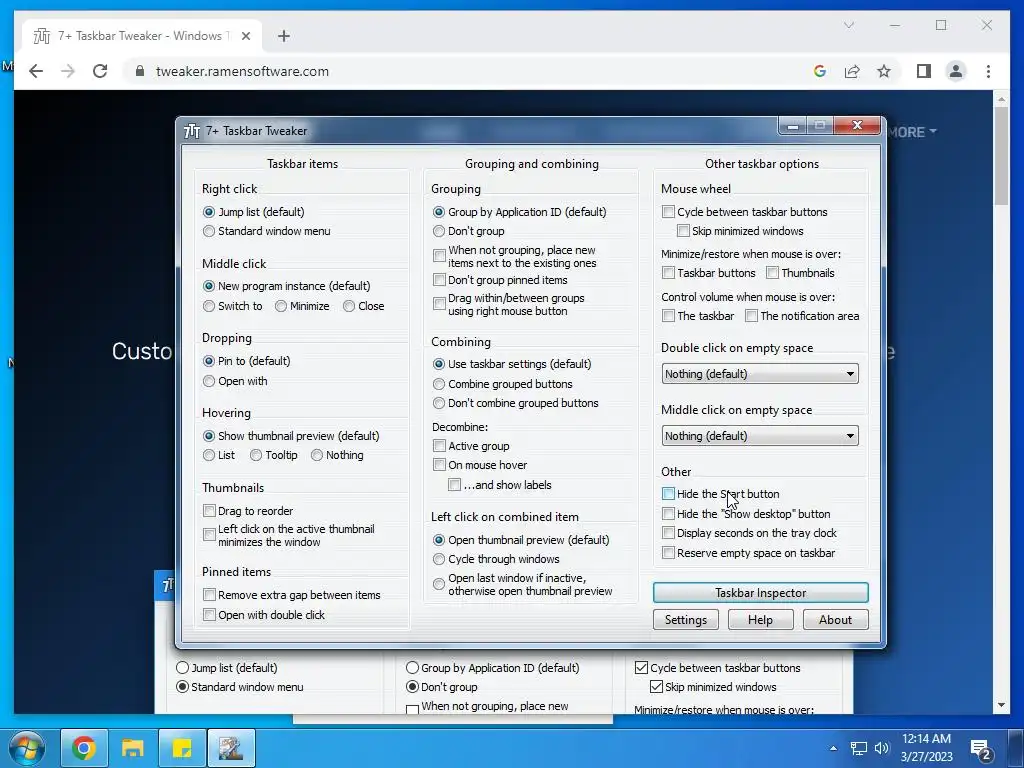This screenshot has height=768, width=1024.
Task: Click the Google icon in address bar
Action: click(x=820, y=71)
